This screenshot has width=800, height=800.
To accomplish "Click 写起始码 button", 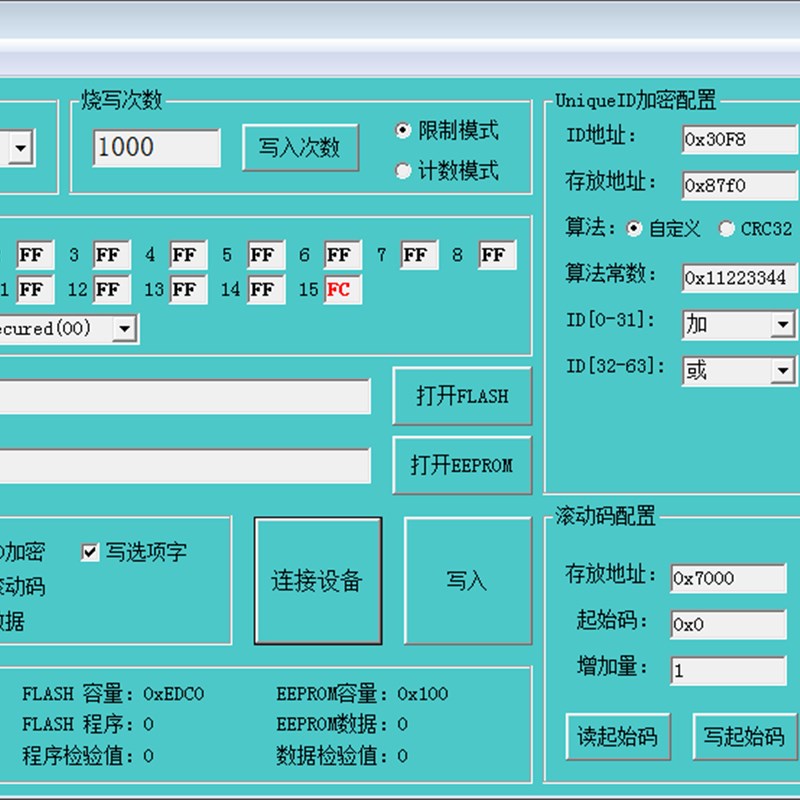I will point(745,737).
